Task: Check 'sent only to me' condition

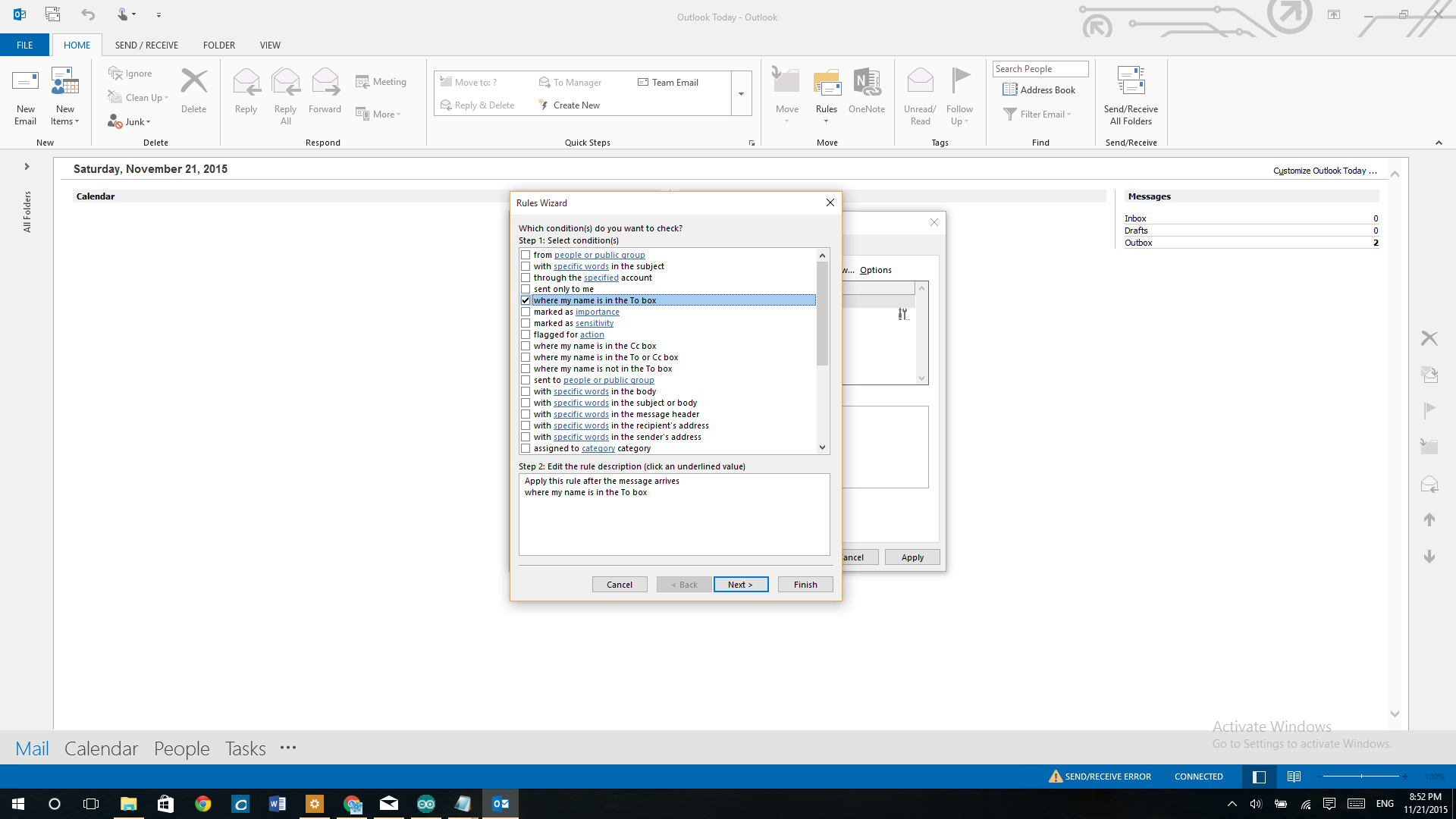Action: pyautogui.click(x=526, y=289)
